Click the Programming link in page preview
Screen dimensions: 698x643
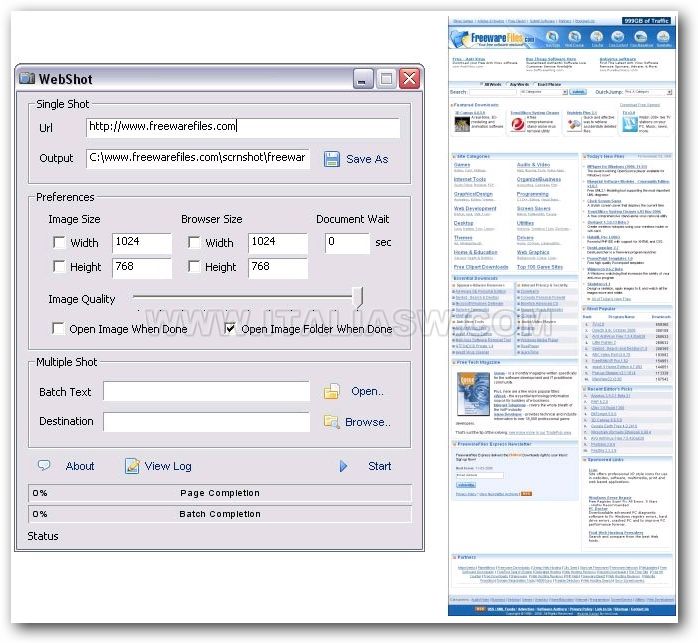[532, 194]
